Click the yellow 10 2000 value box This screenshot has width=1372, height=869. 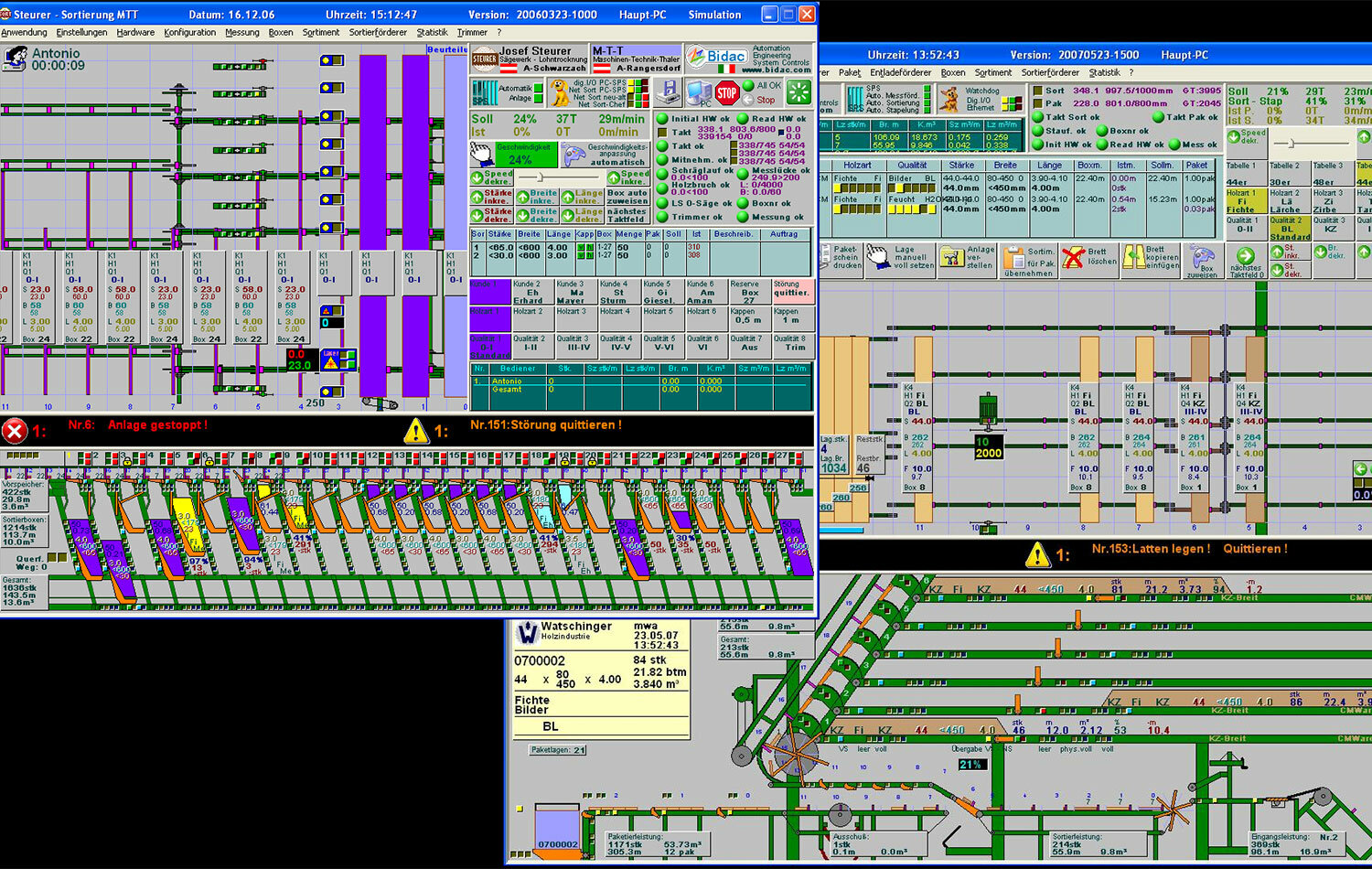(x=988, y=447)
